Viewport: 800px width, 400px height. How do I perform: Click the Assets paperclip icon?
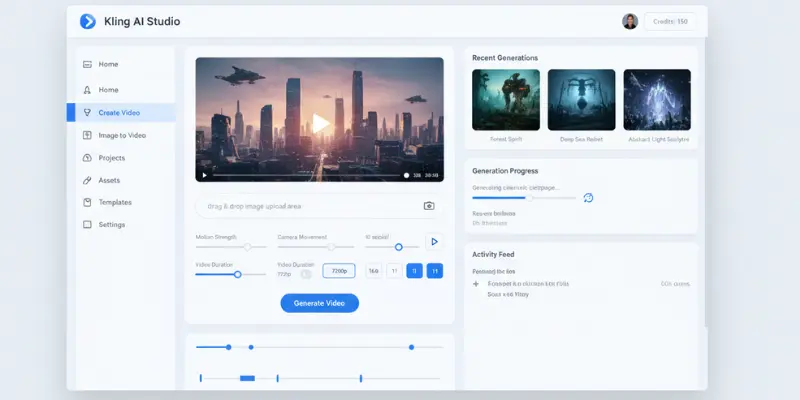tap(87, 180)
